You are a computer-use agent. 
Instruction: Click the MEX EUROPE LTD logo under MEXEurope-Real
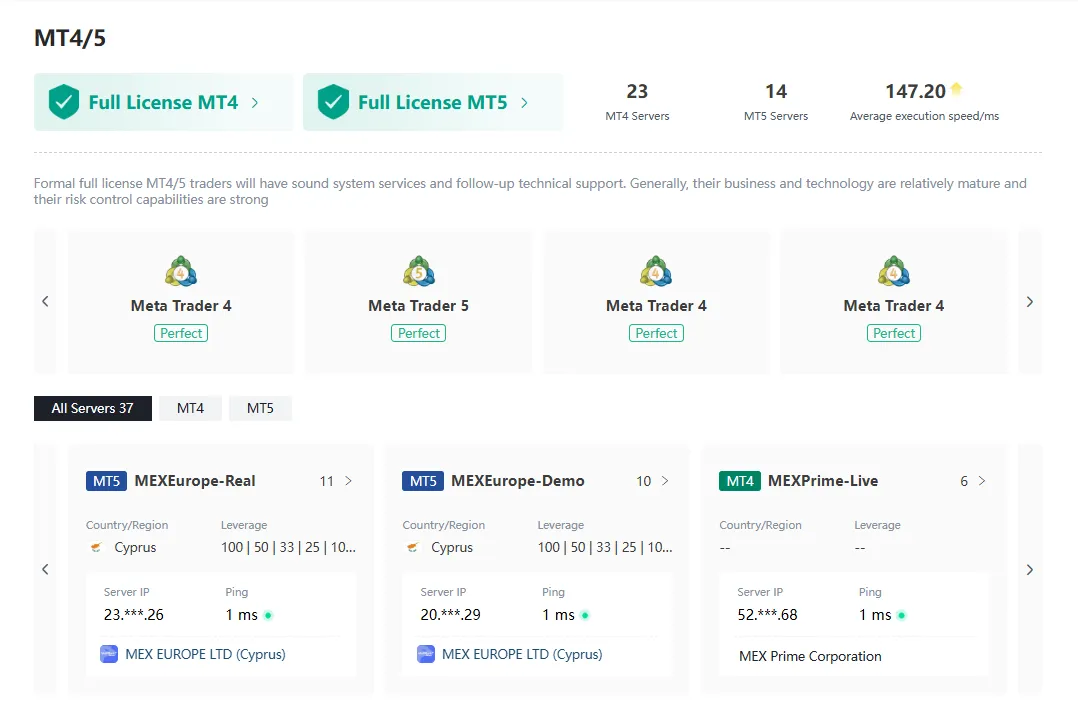109,654
